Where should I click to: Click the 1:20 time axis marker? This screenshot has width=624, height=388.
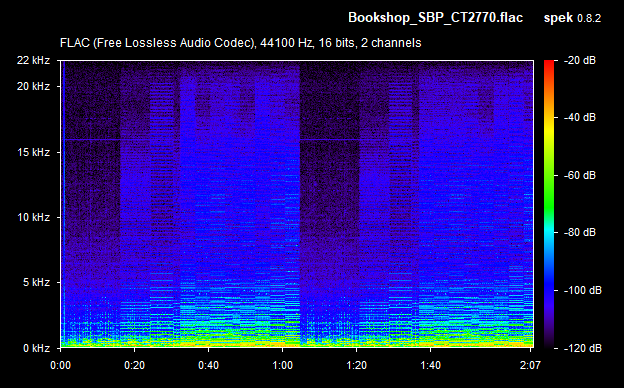point(357,365)
